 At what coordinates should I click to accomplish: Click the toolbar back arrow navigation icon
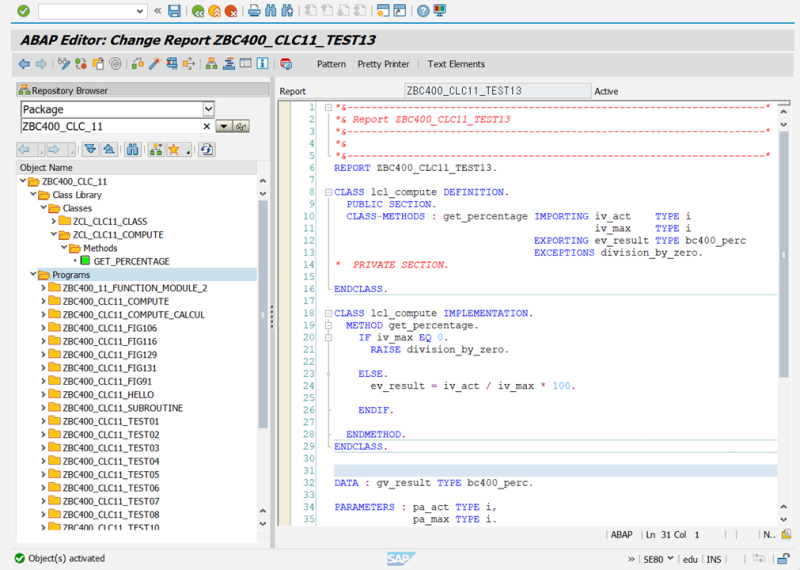(24, 64)
